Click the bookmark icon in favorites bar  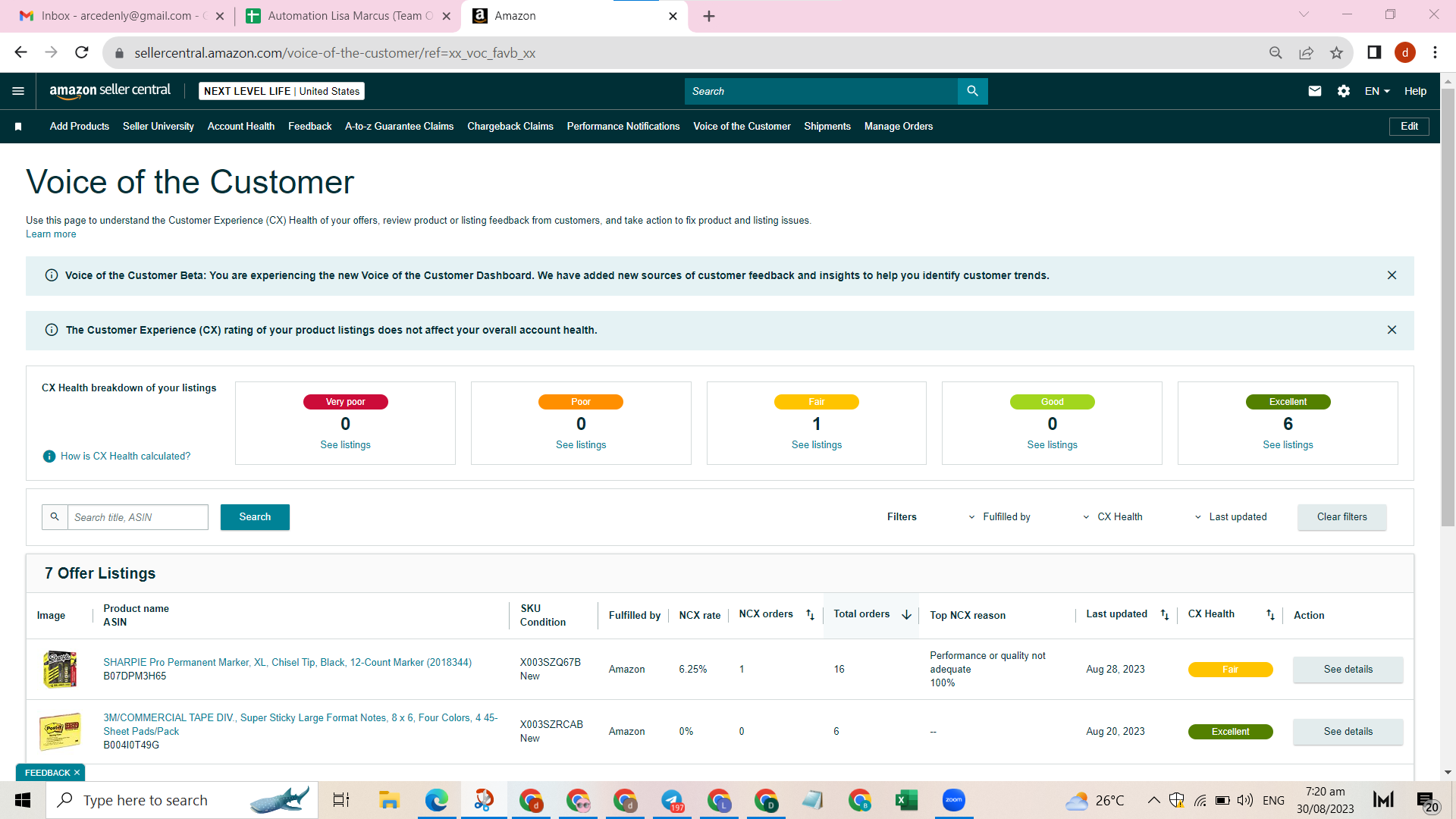pyautogui.click(x=18, y=127)
